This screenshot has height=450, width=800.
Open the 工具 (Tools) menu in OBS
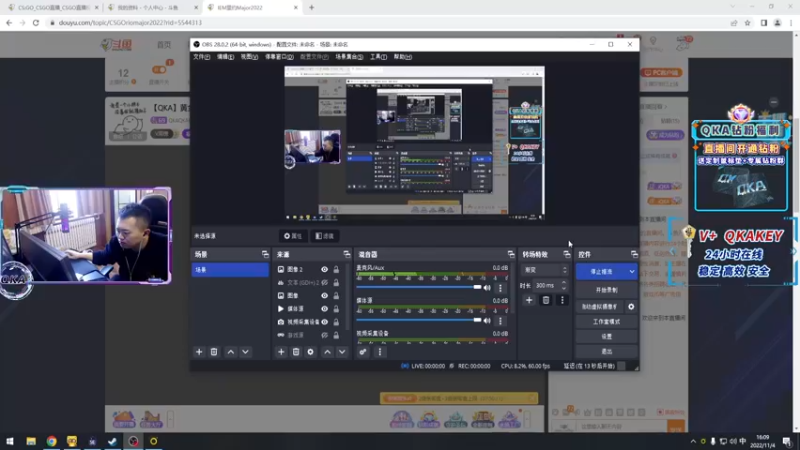[378, 57]
